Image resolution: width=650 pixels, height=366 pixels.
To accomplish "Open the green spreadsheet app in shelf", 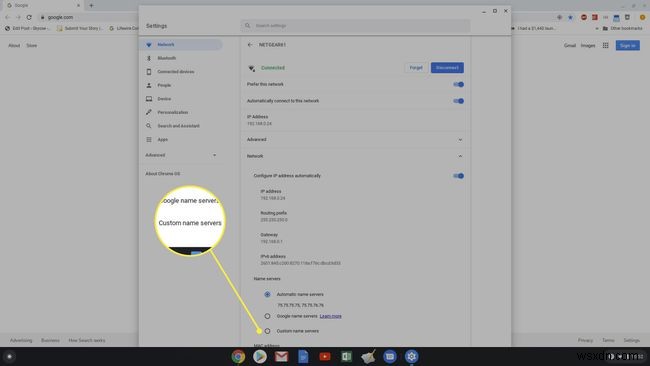I will 347,356.
